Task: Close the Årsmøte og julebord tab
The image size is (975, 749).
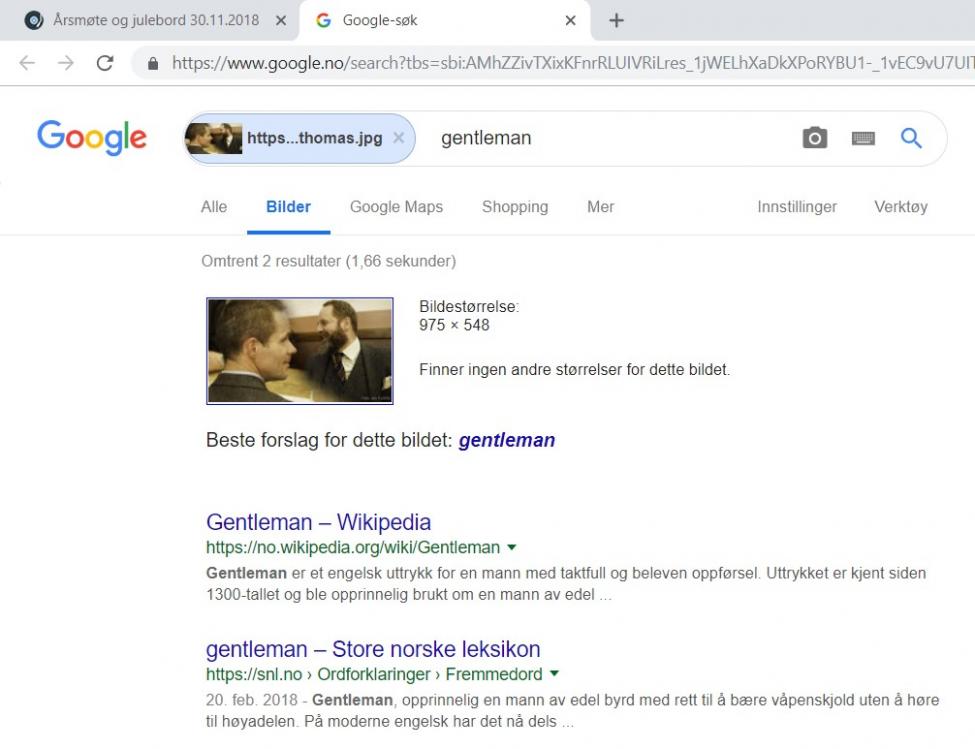Action: point(281,21)
